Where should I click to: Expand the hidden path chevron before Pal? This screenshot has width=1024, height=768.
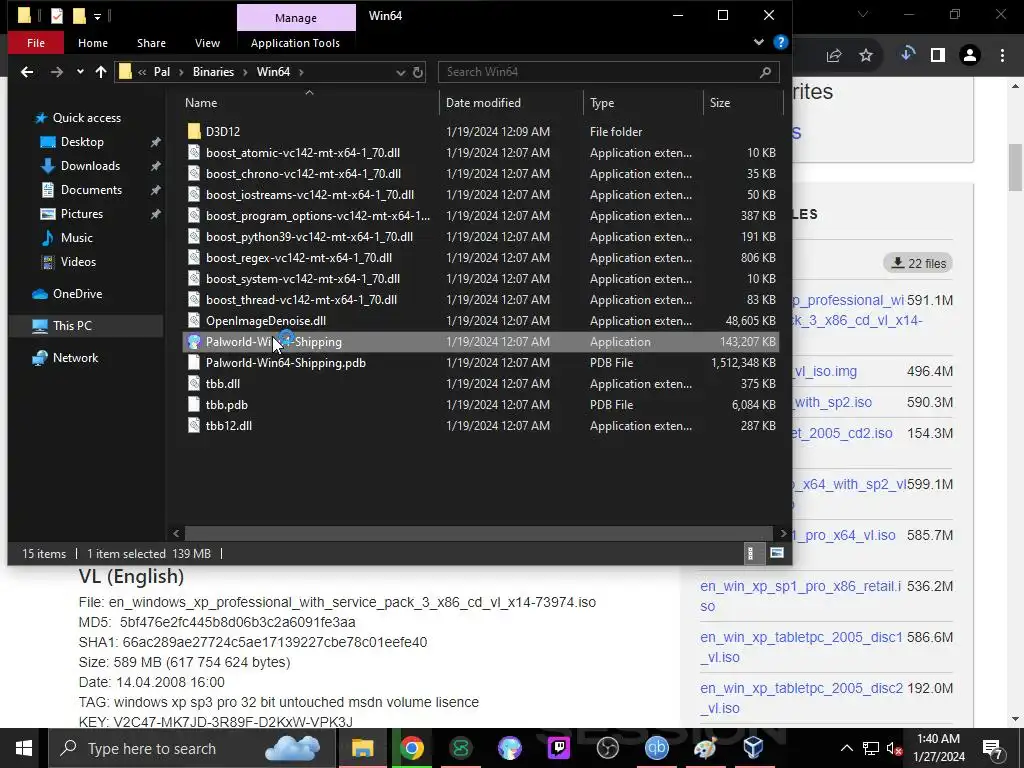click(142, 72)
